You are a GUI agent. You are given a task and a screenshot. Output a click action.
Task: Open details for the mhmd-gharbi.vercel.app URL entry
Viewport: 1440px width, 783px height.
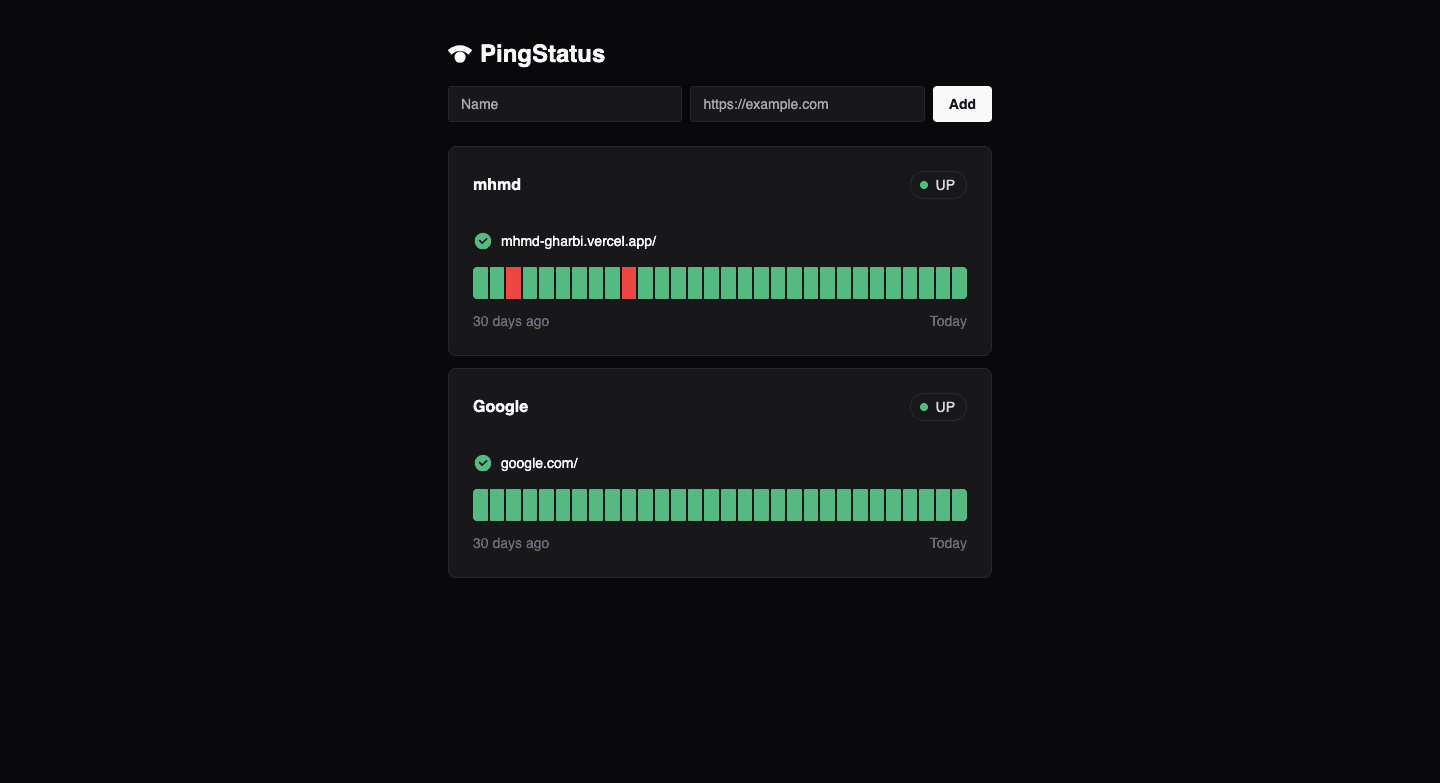[x=579, y=241]
